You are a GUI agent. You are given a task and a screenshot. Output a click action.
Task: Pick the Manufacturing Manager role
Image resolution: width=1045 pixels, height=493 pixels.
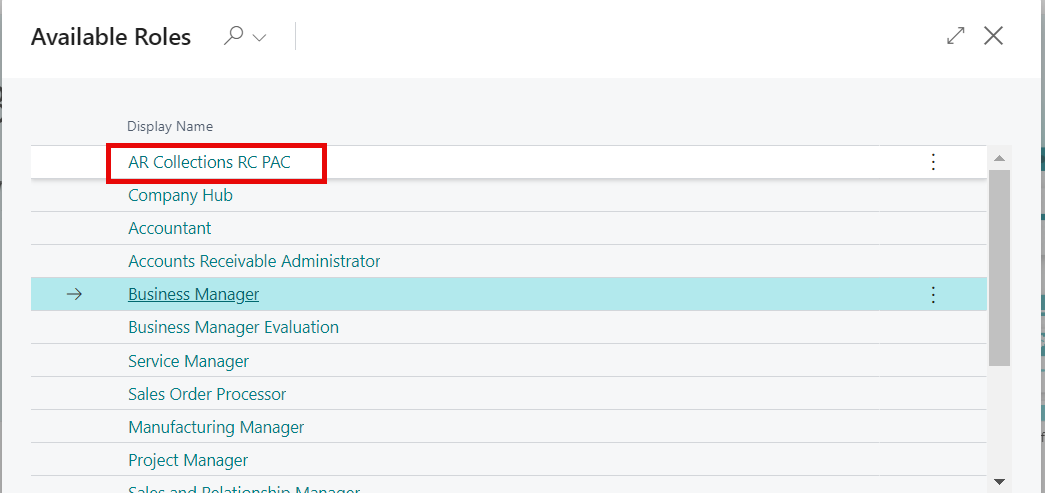216,427
